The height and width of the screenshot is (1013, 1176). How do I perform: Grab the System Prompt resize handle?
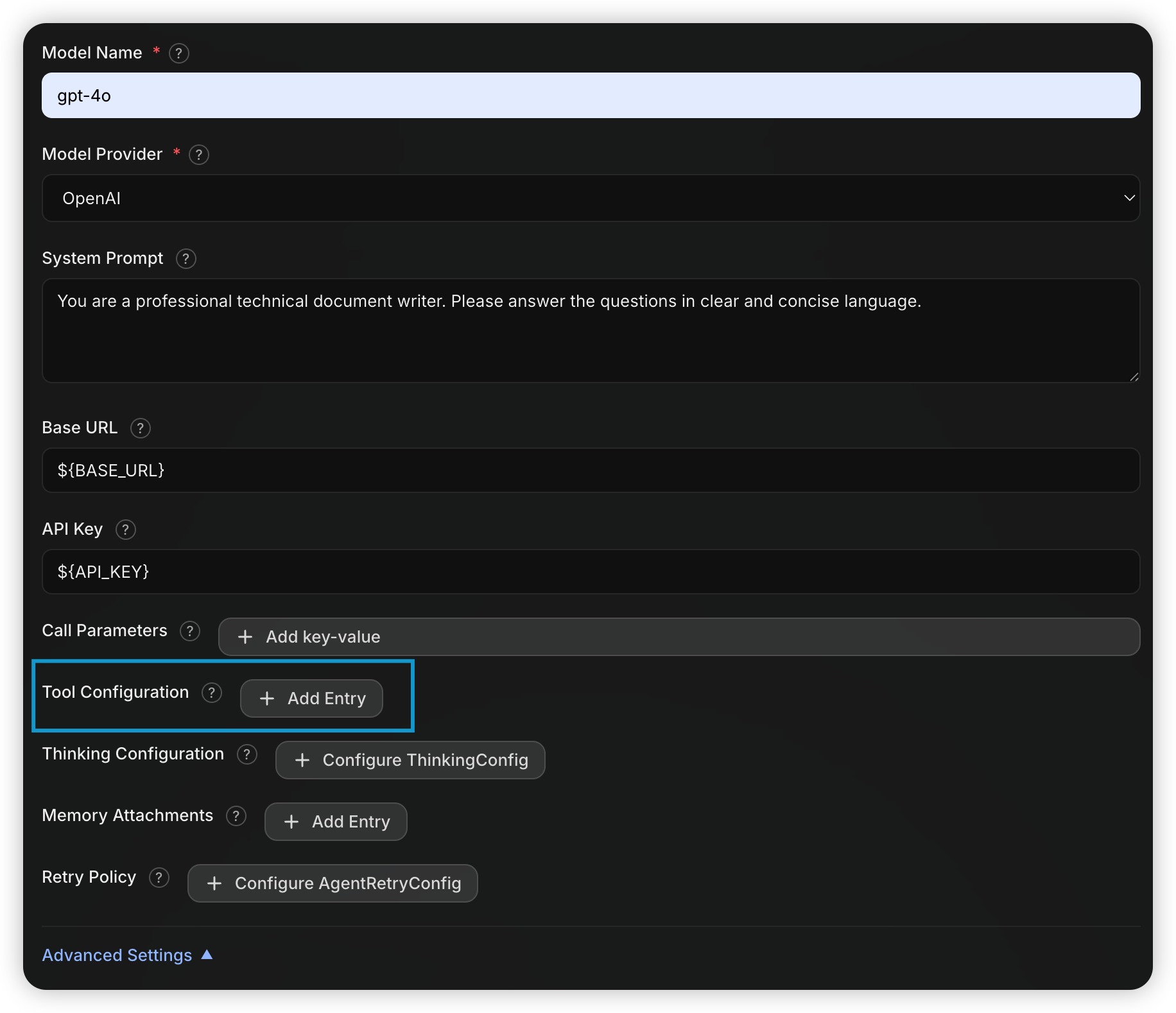click(1134, 377)
